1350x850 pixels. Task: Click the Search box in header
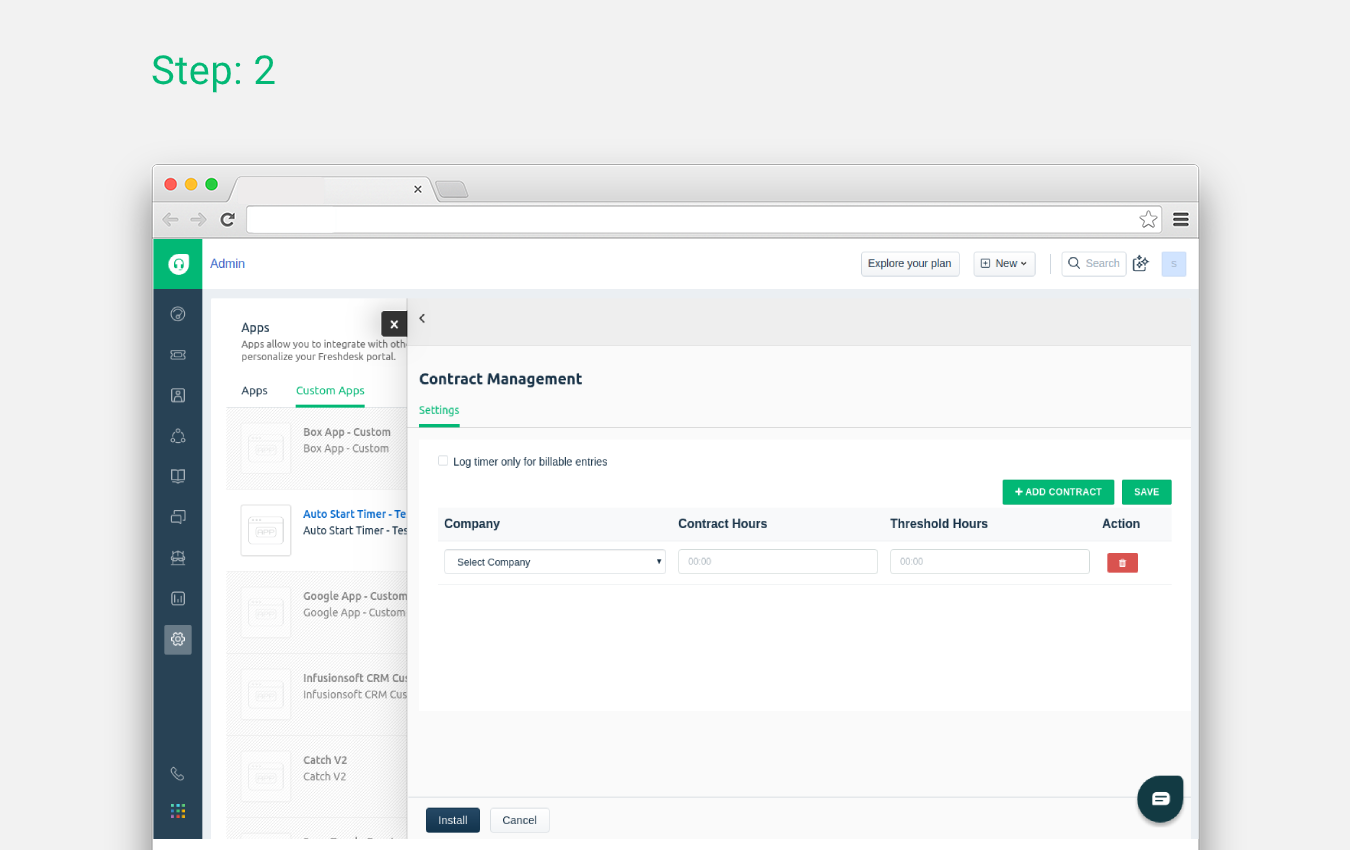tap(1094, 264)
